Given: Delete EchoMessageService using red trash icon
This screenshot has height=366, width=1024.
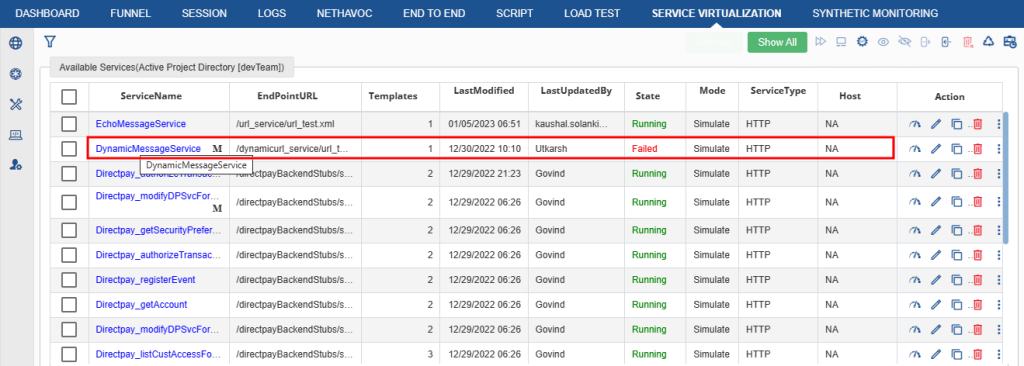Looking at the screenshot, I should (x=977, y=124).
